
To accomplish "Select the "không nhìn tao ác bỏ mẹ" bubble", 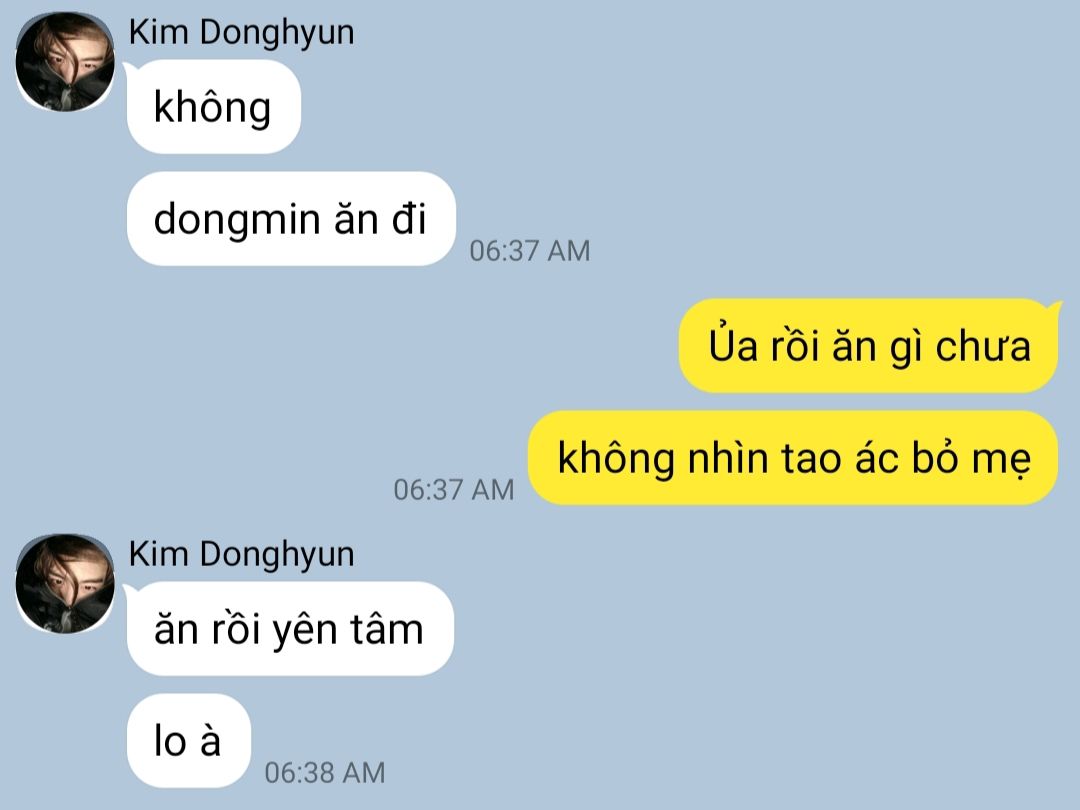I will [x=793, y=458].
